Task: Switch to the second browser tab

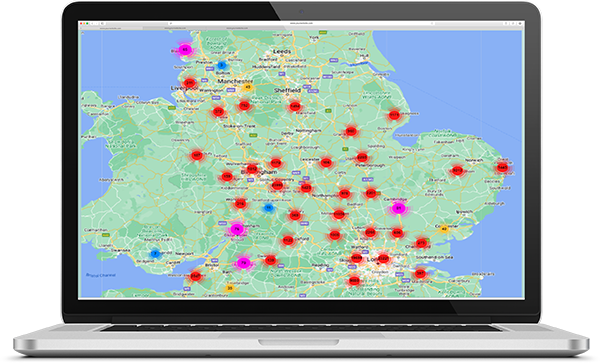Action: point(174,28)
